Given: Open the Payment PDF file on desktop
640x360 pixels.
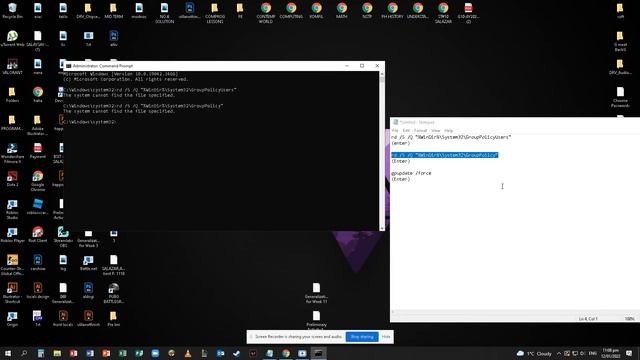Looking at the screenshot, I should coord(38,151).
